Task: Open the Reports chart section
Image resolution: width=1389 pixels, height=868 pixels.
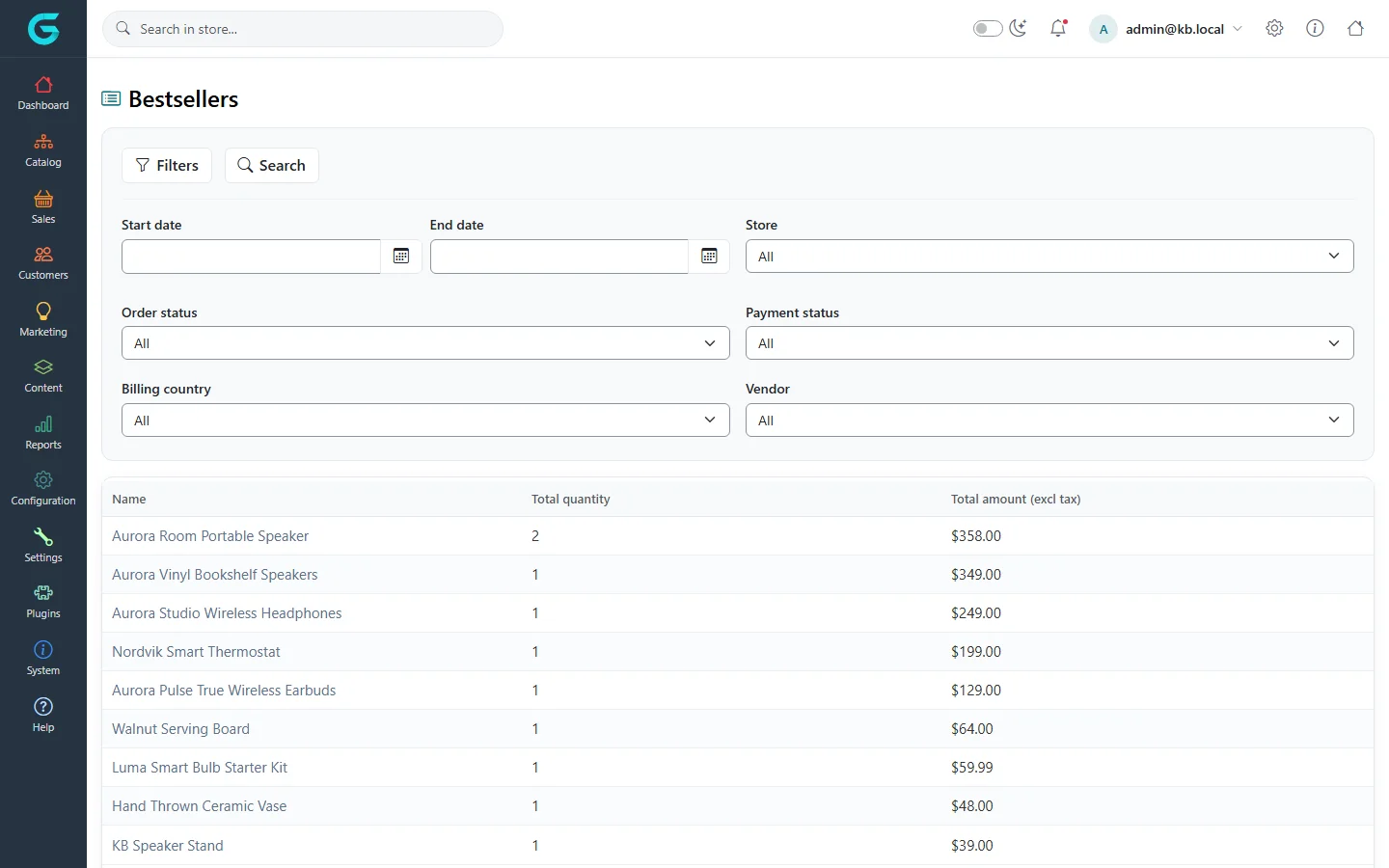Action: pos(43,432)
